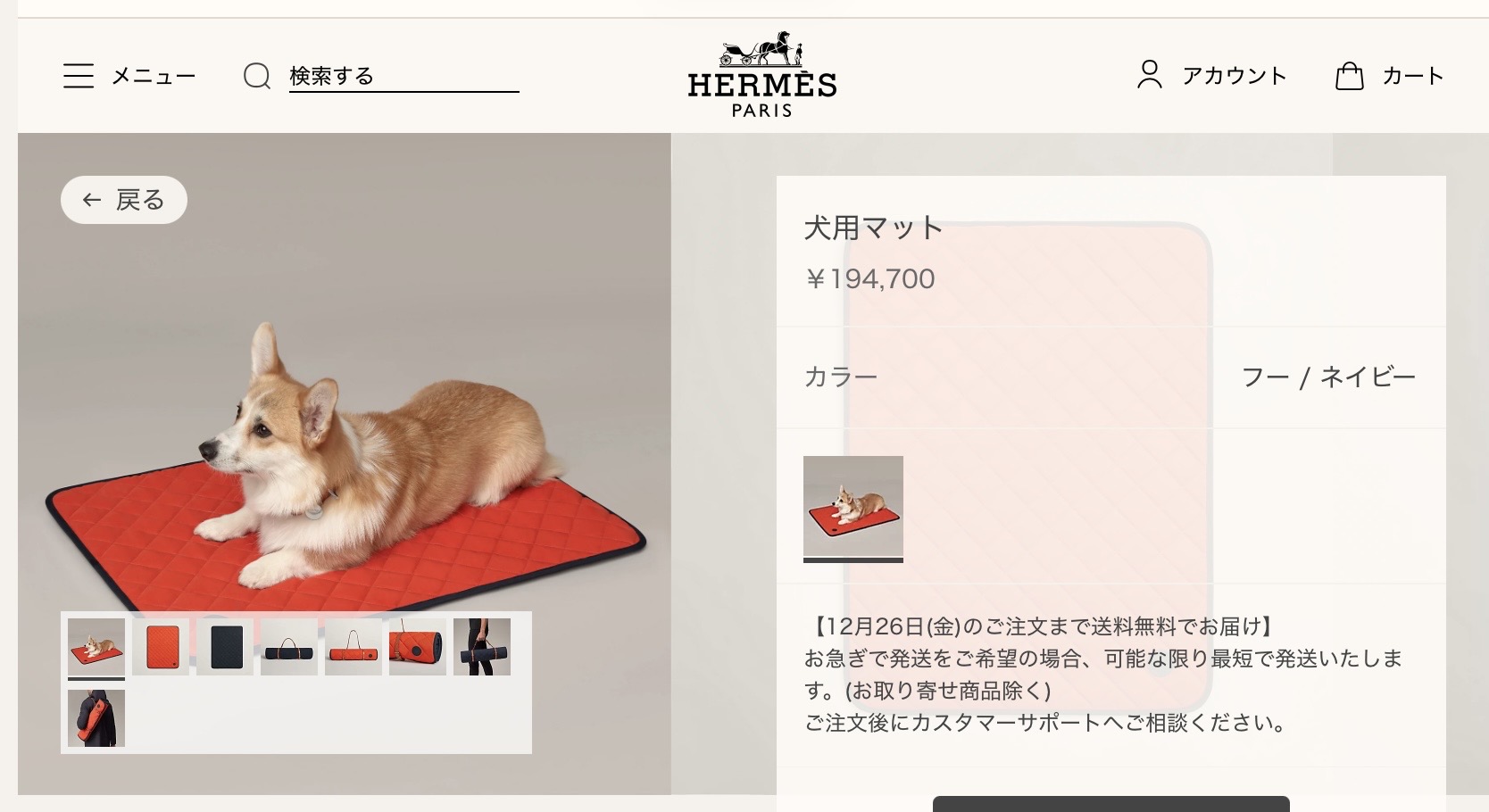Viewport: 1489px width, 812px height.
Task: Click the magnifying glass search icon
Action: pyautogui.click(x=257, y=76)
